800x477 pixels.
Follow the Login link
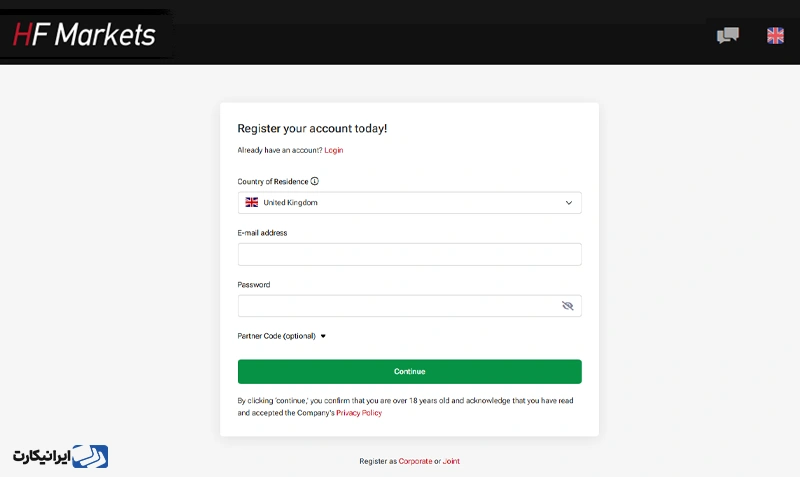pyautogui.click(x=334, y=150)
